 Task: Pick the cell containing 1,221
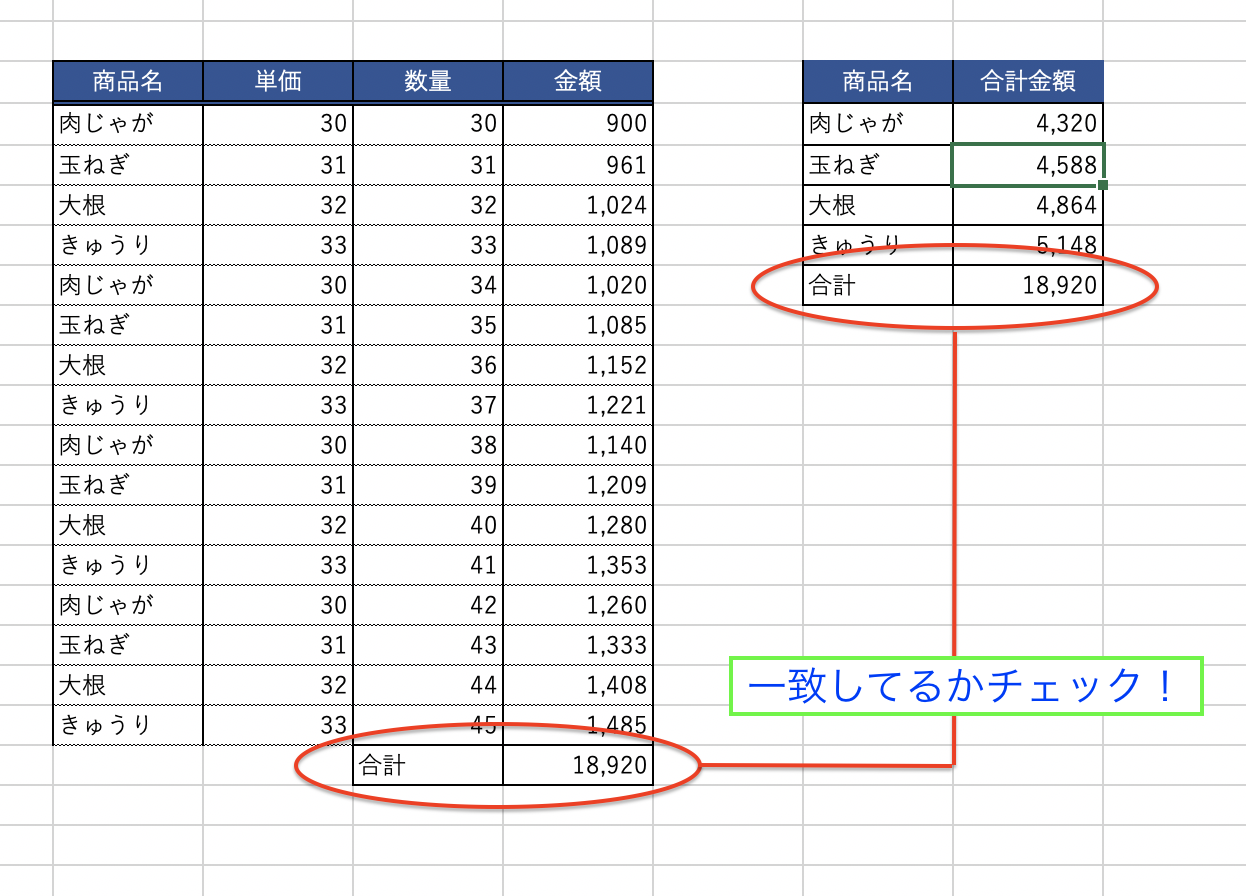pyautogui.click(x=578, y=405)
